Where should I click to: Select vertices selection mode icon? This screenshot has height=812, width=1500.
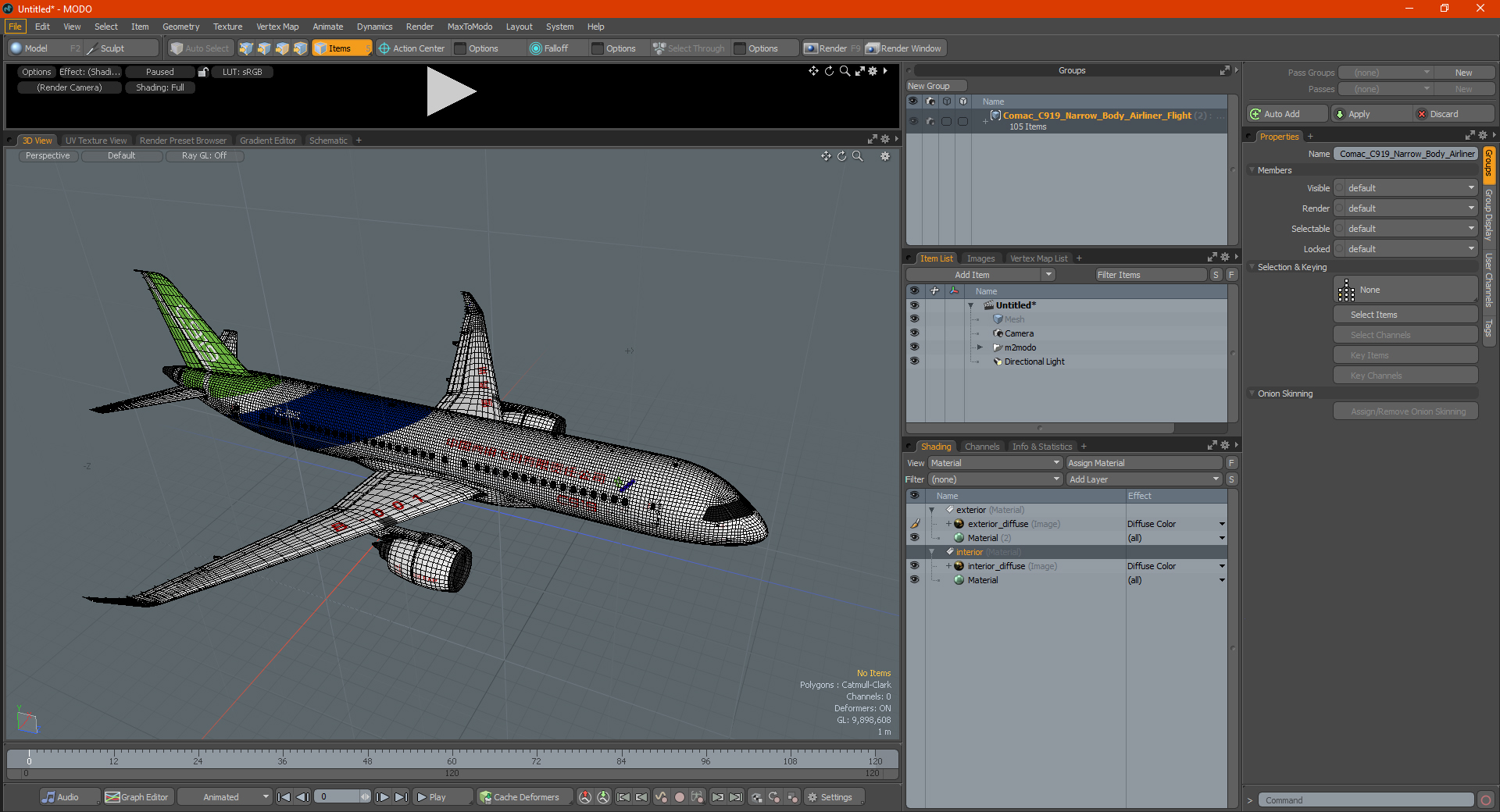click(246, 48)
